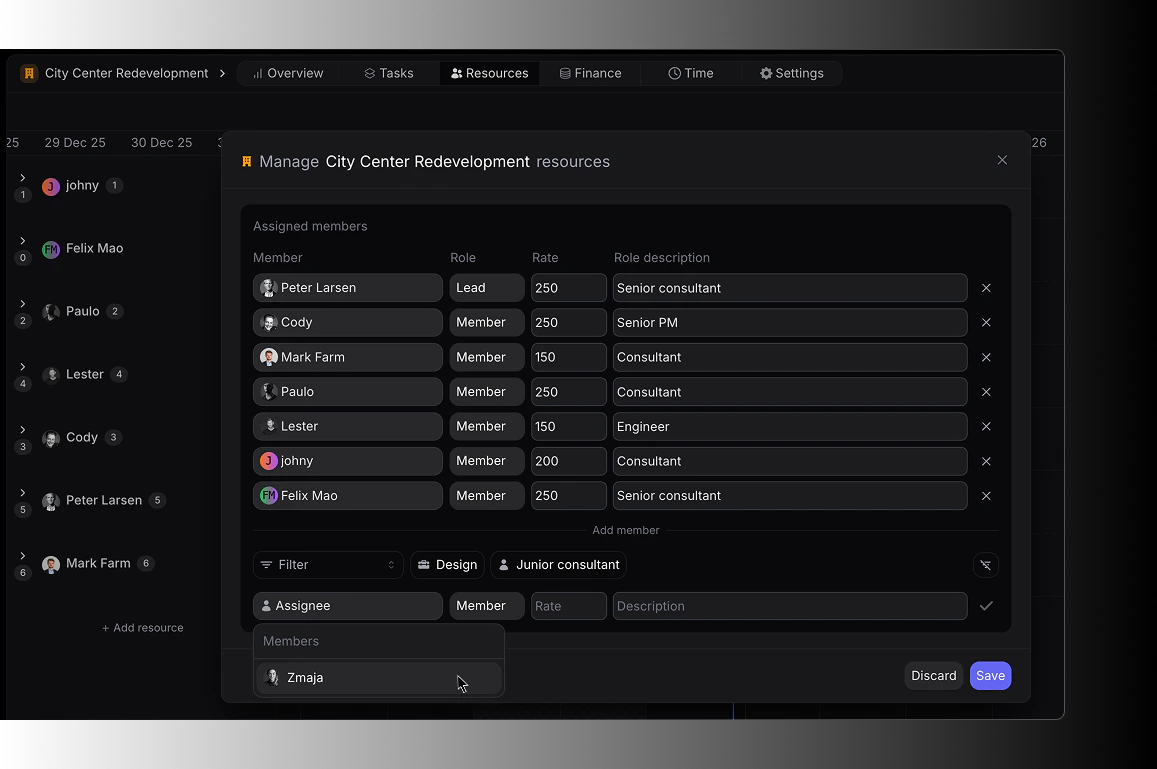Open the Filter dropdown
Image resolution: width=1157 pixels, height=769 pixels.
tap(328, 565)
